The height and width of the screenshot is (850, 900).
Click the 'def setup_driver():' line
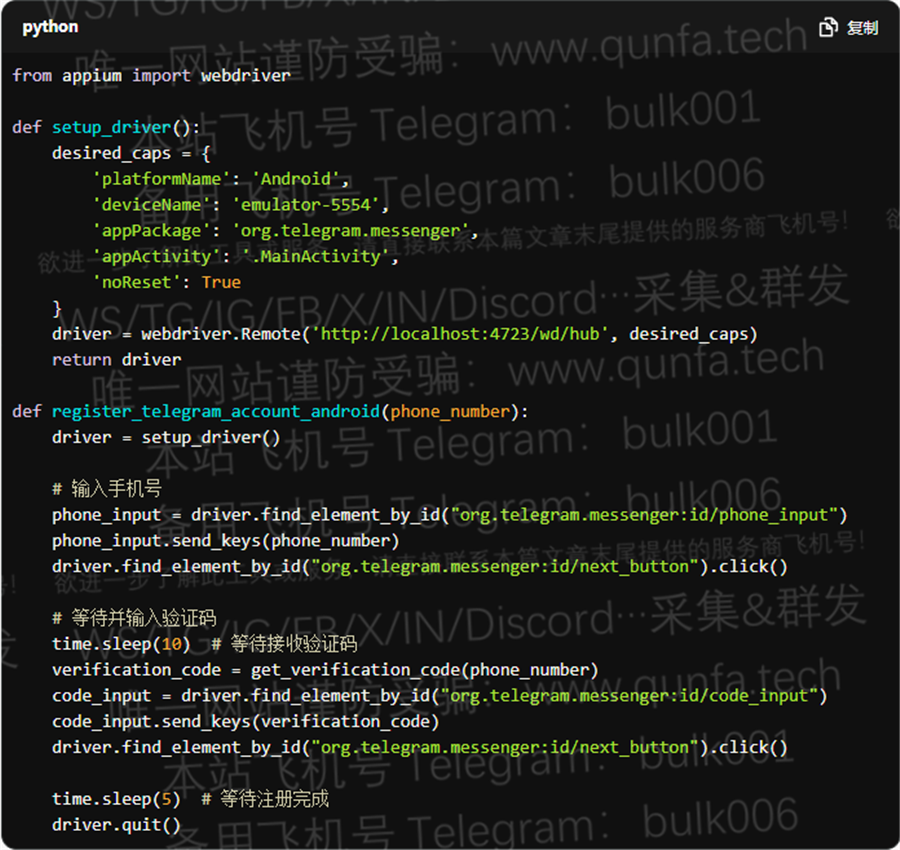pyautogui.click(x=106, y=127)
